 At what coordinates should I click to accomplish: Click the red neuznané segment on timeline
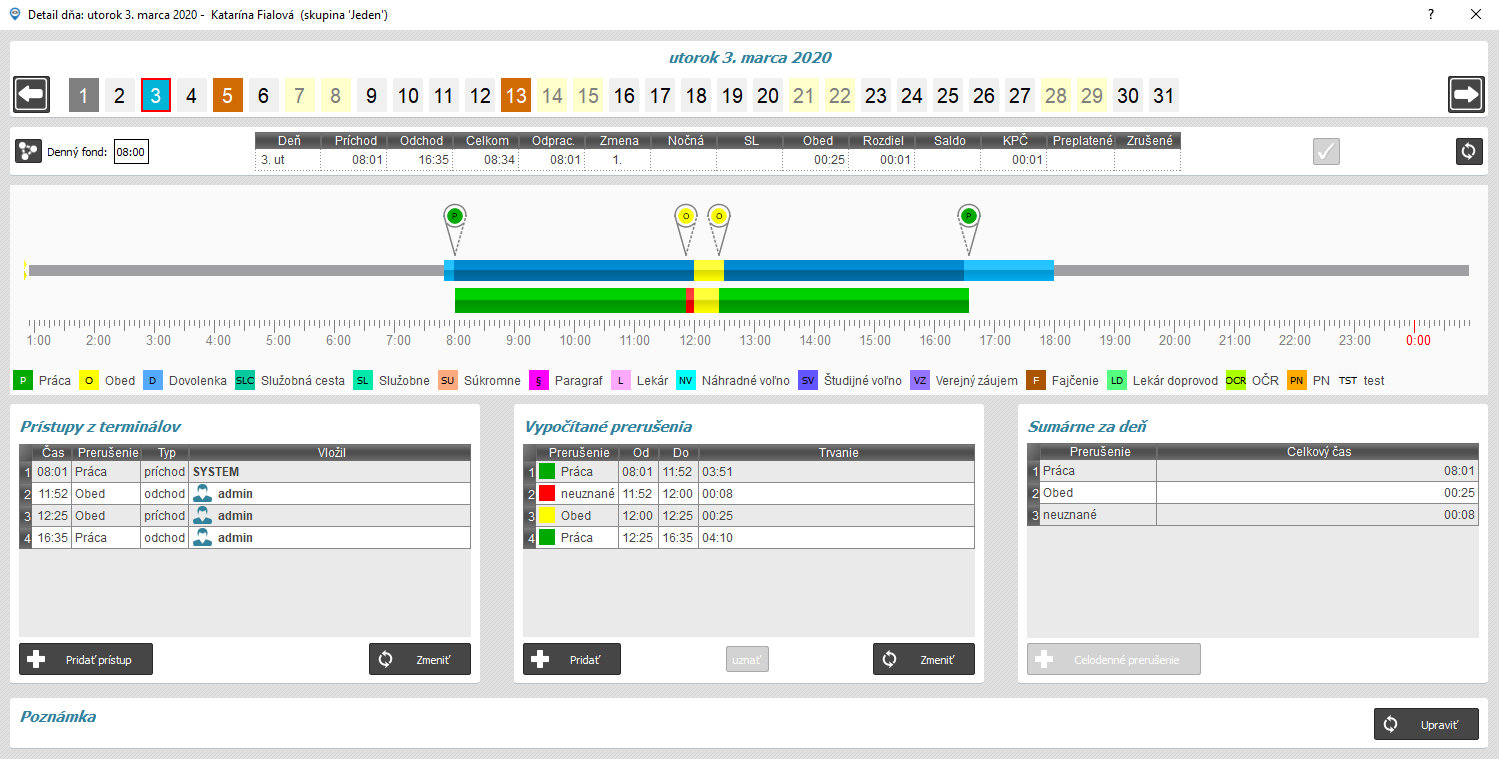[690, 300]
